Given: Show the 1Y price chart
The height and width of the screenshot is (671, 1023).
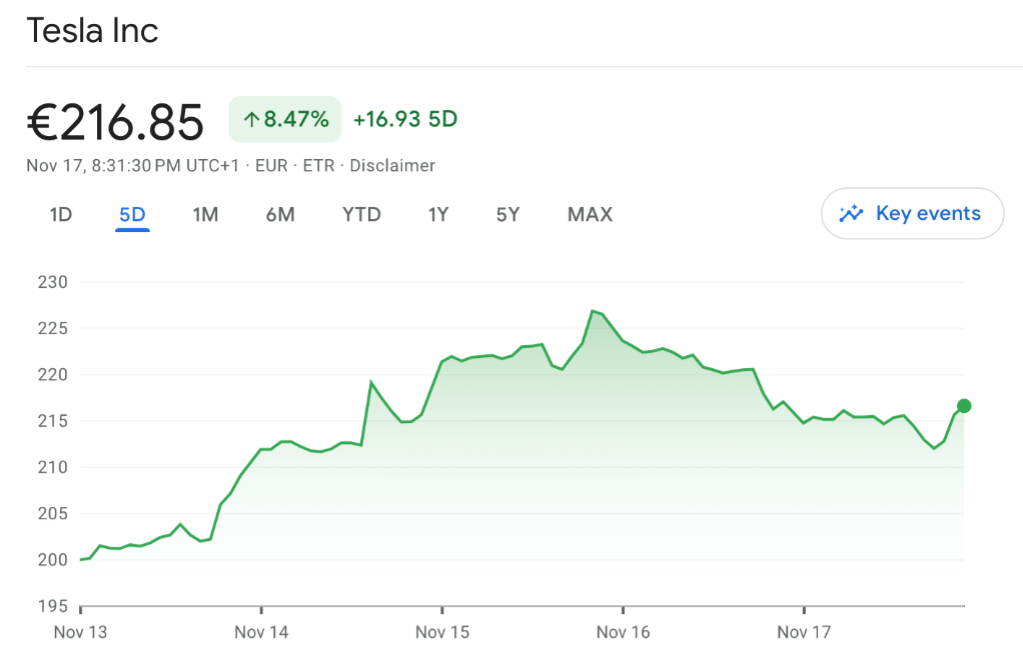Looking at the screenshot, I should 438,214.
